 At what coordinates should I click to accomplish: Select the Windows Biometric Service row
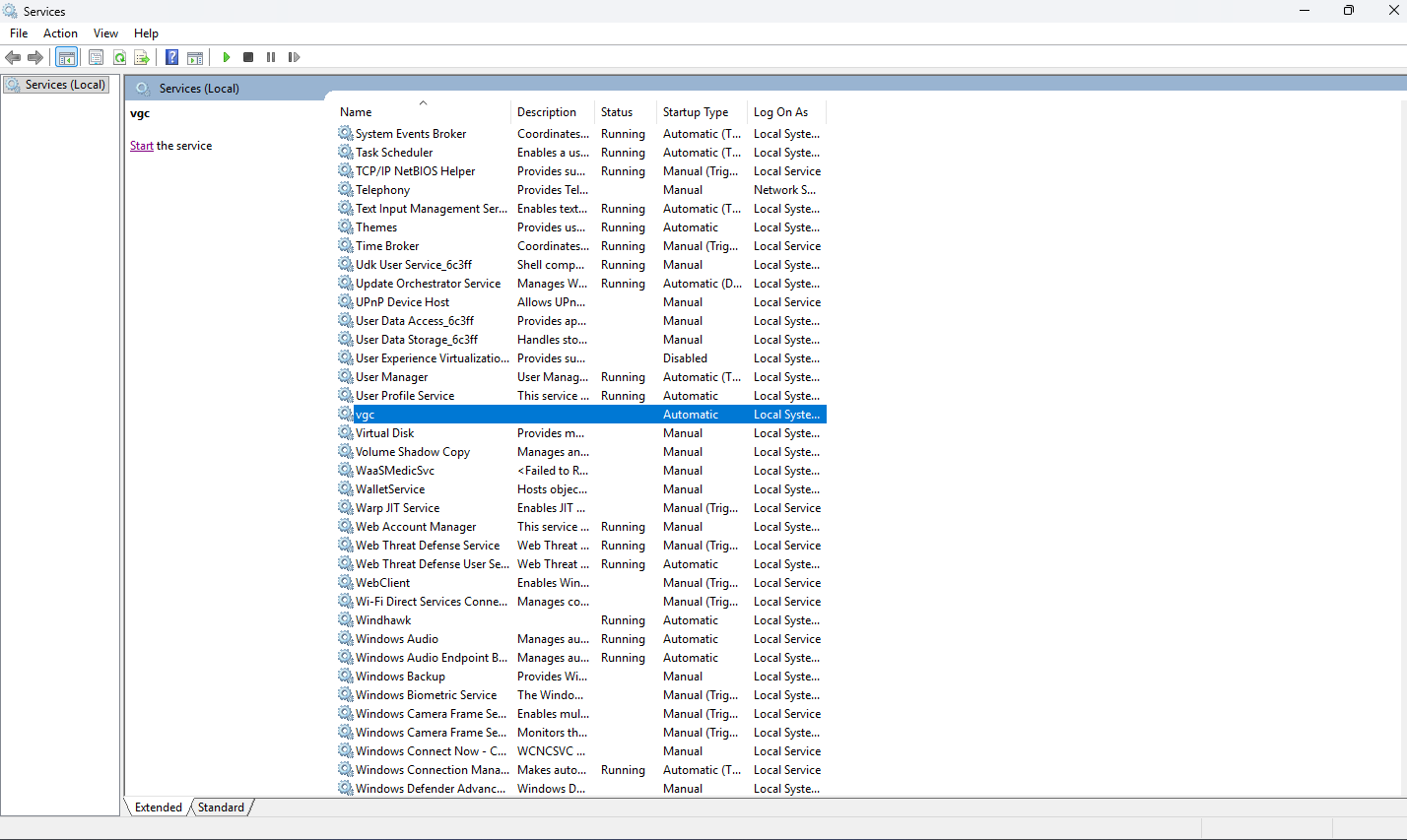pyautogui.click(x=581, y=695)
